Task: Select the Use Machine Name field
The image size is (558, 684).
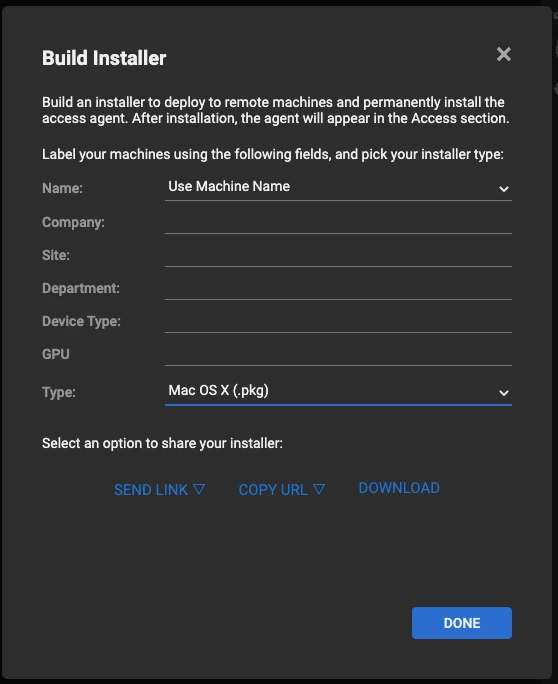Action: (338, 187)
